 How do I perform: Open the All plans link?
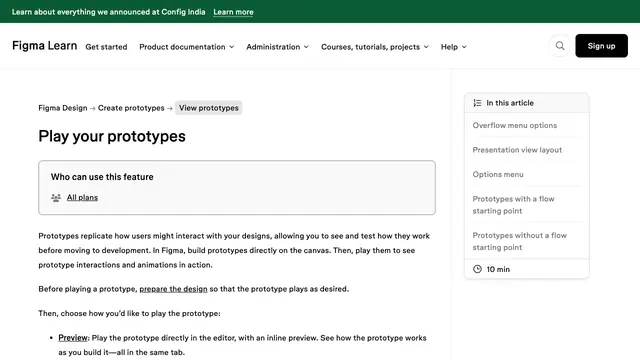[x=82, y=198]
